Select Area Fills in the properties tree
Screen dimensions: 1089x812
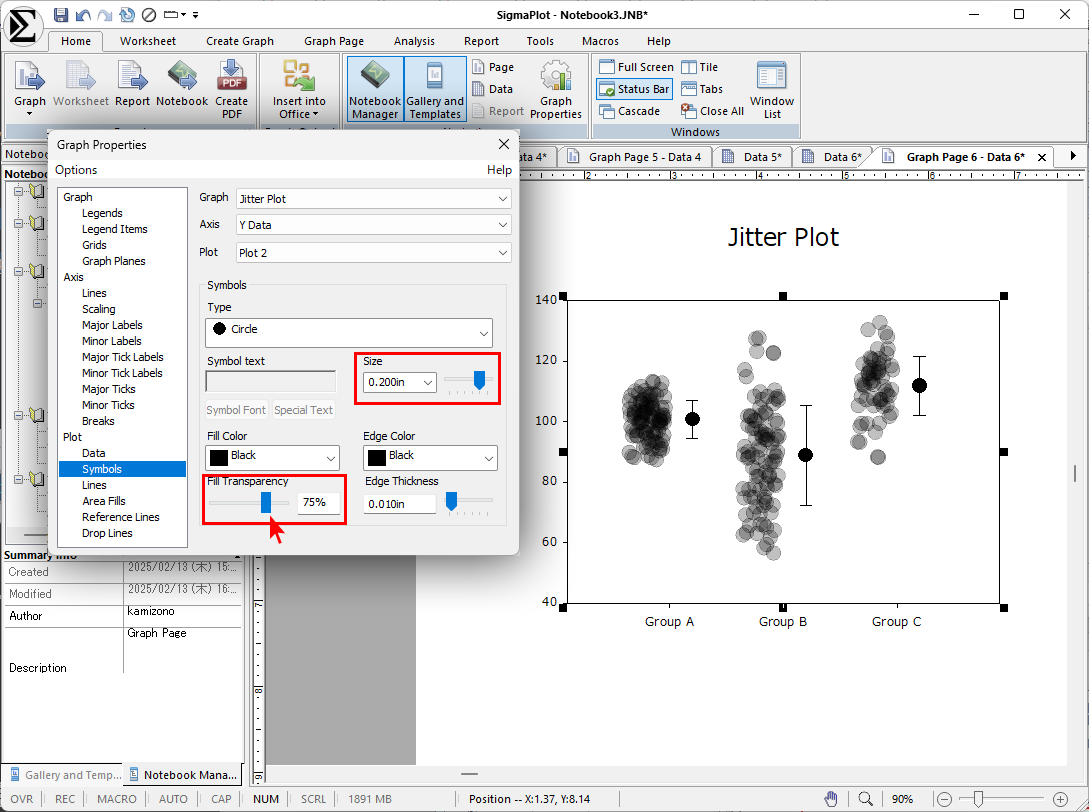coord(104,501)
